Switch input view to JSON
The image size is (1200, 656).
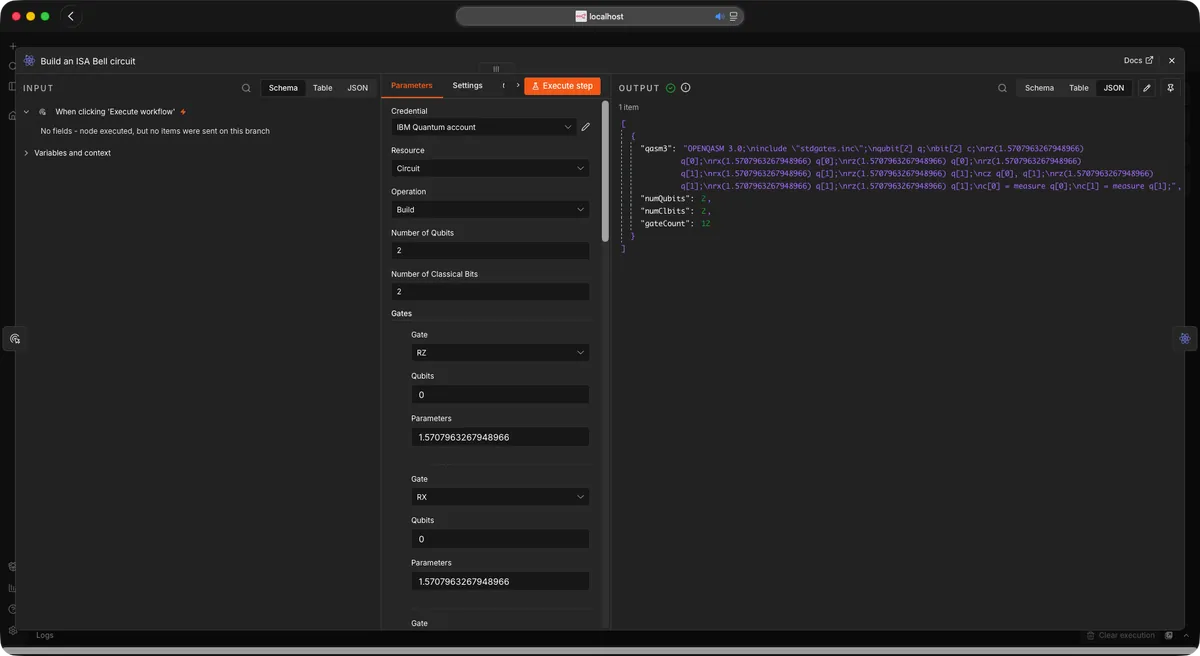357,88
